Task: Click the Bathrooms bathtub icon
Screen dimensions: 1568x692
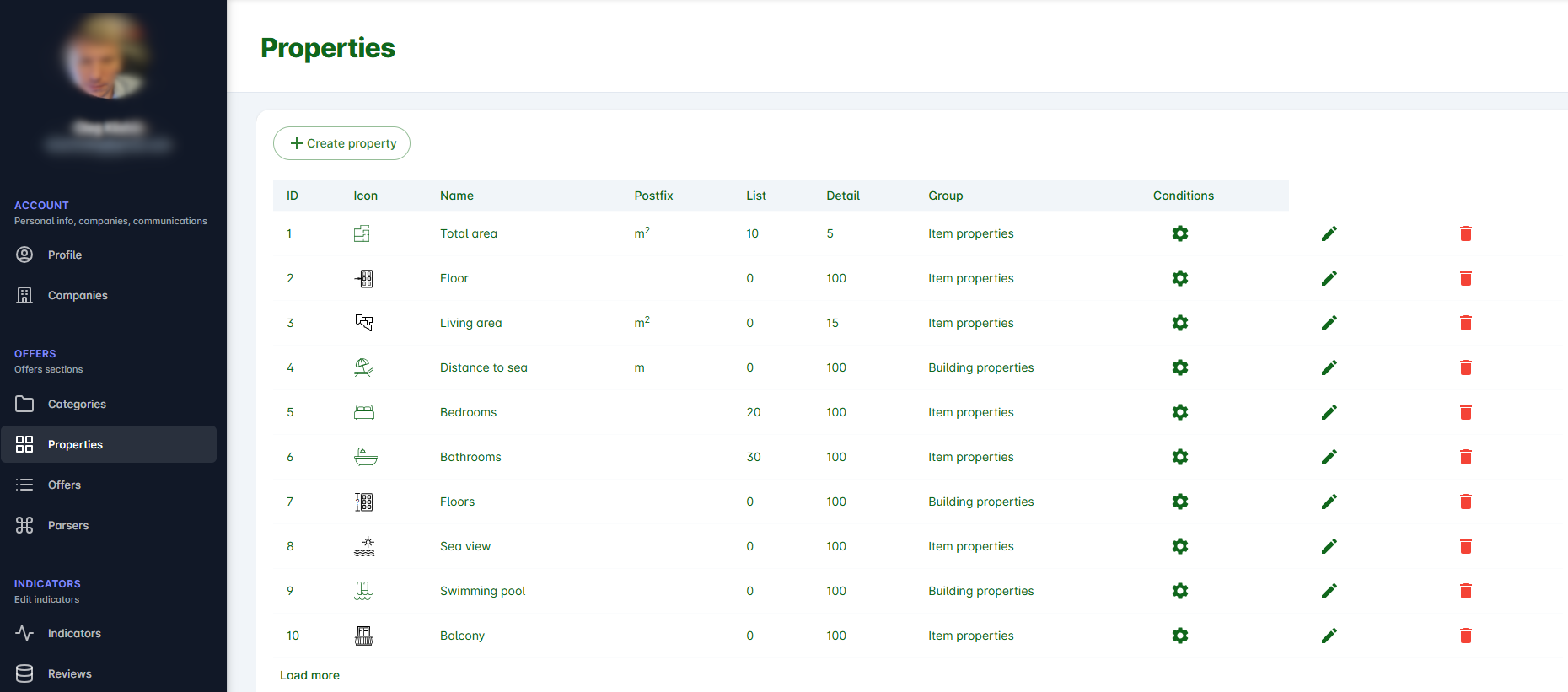Action: (x=365, y=457)
